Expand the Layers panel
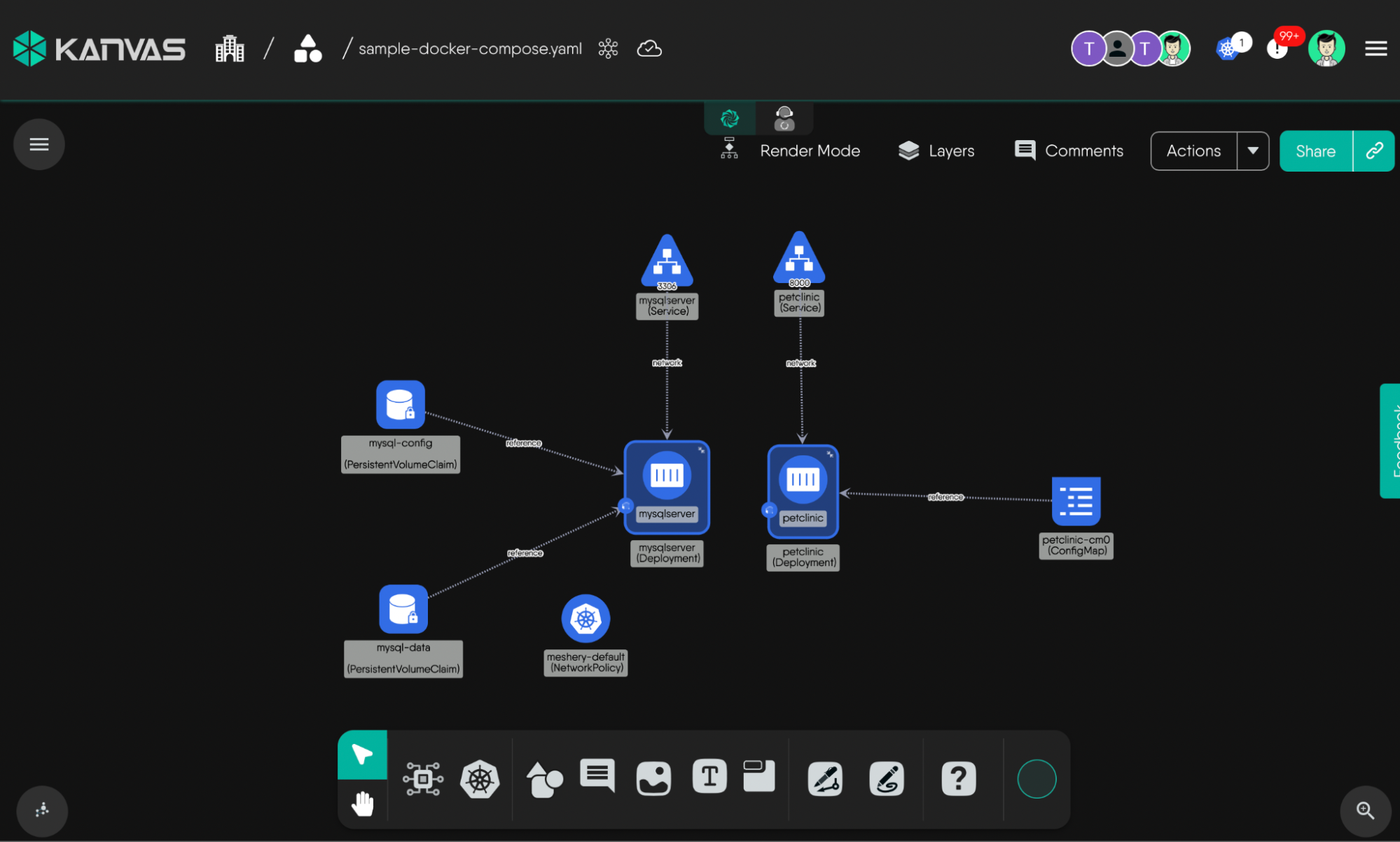 coord(936,151)
